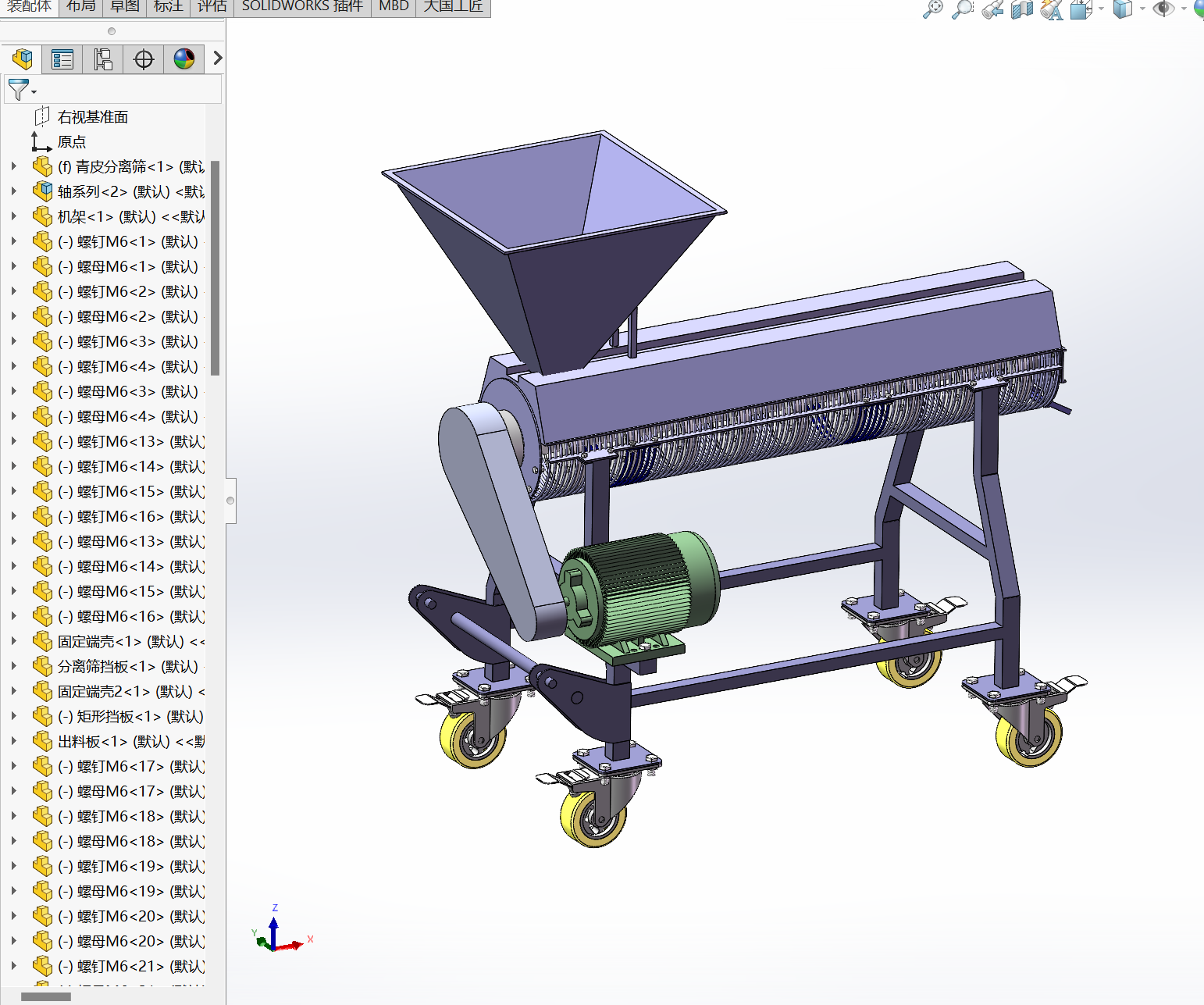The width and height of the screenshot is (1204, 1005).
Task: Switch to the PropertyManager tab icon
Action: 62,59
